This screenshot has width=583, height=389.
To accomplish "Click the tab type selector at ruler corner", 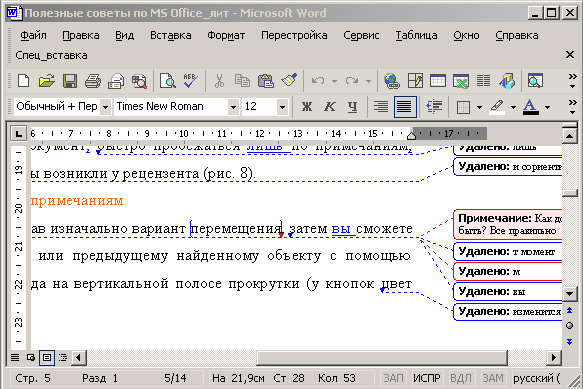I will tap(18, 133).
